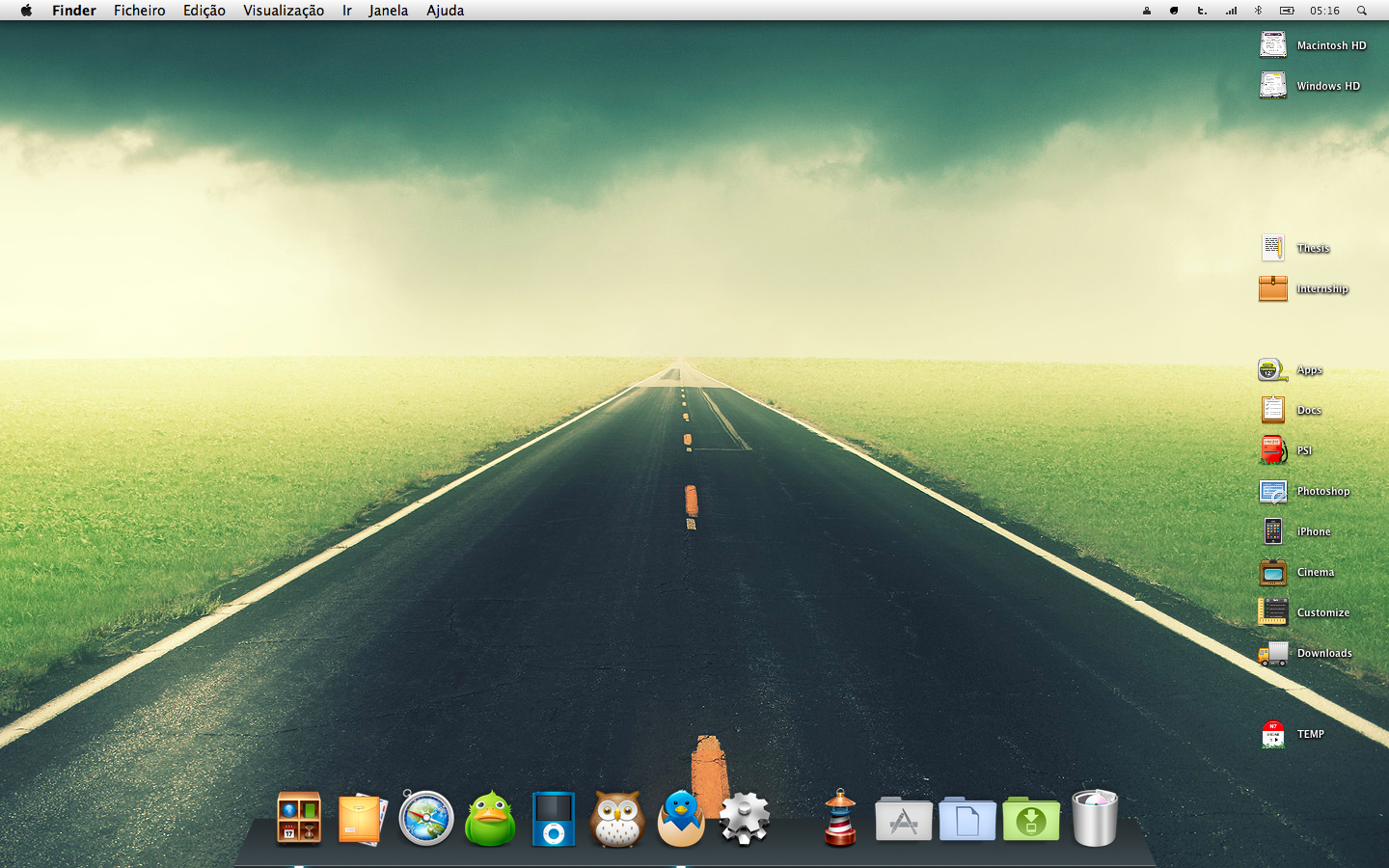
Task: Select the Thesis document icon
Action: pos(1273,247)
